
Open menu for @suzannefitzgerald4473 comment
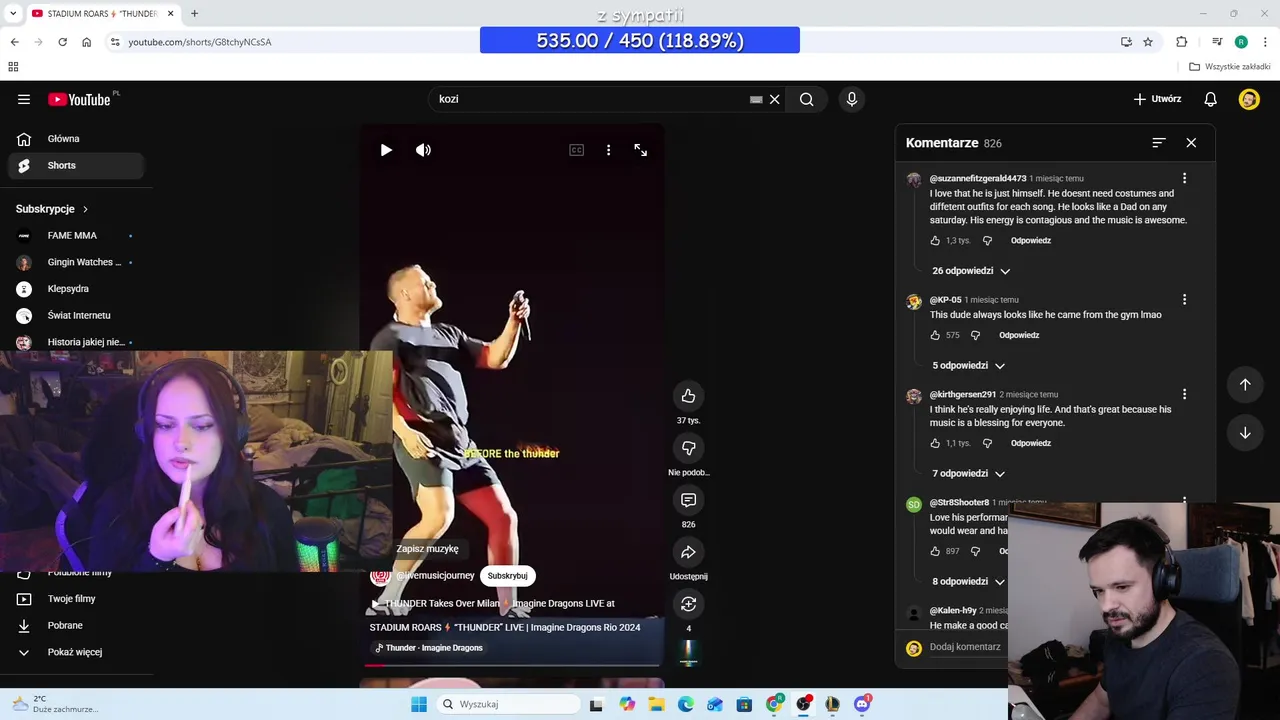tap(1184, 178)
